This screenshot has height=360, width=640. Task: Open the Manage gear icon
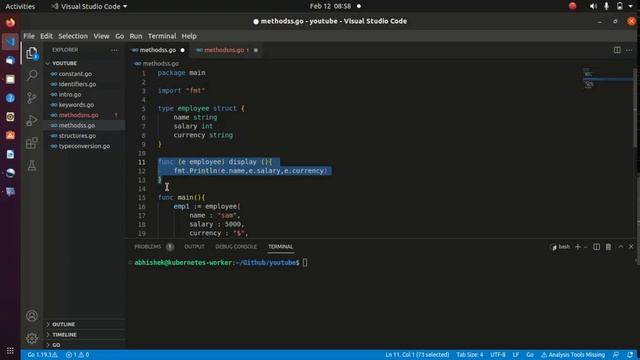[x=32, y=338]
